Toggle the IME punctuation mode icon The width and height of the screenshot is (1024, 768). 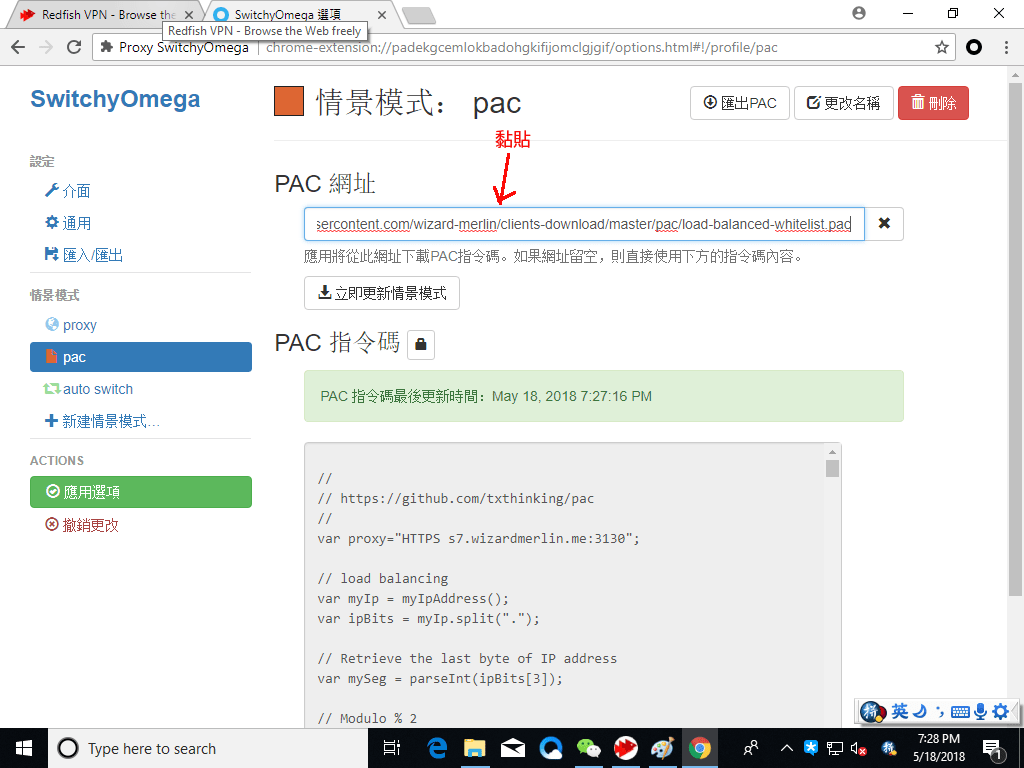(x=940, y=711)
